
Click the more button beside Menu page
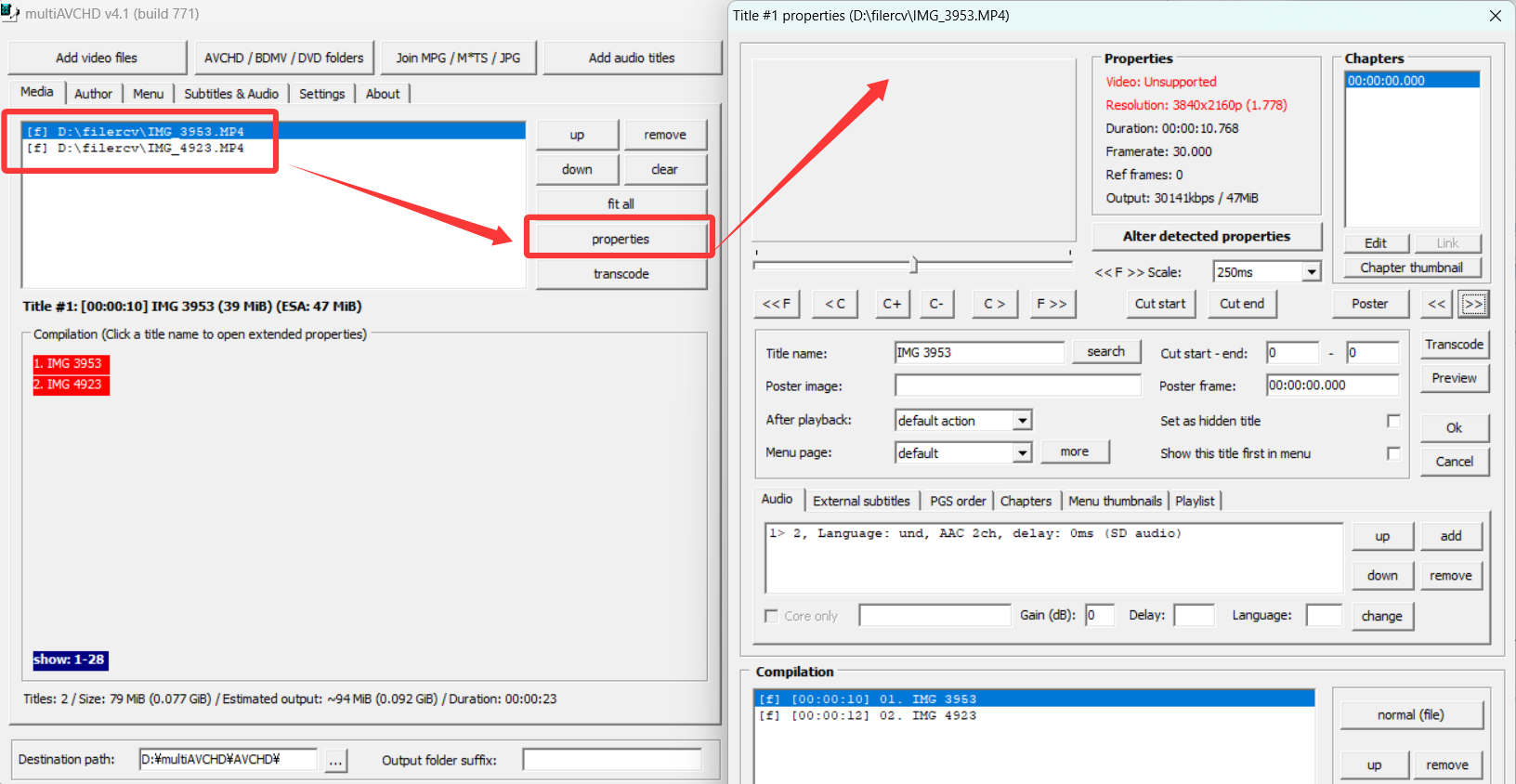pos(1075,452)
